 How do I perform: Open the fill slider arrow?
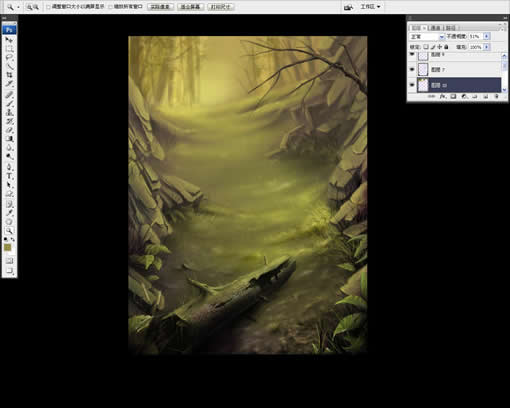click(487, 47)
